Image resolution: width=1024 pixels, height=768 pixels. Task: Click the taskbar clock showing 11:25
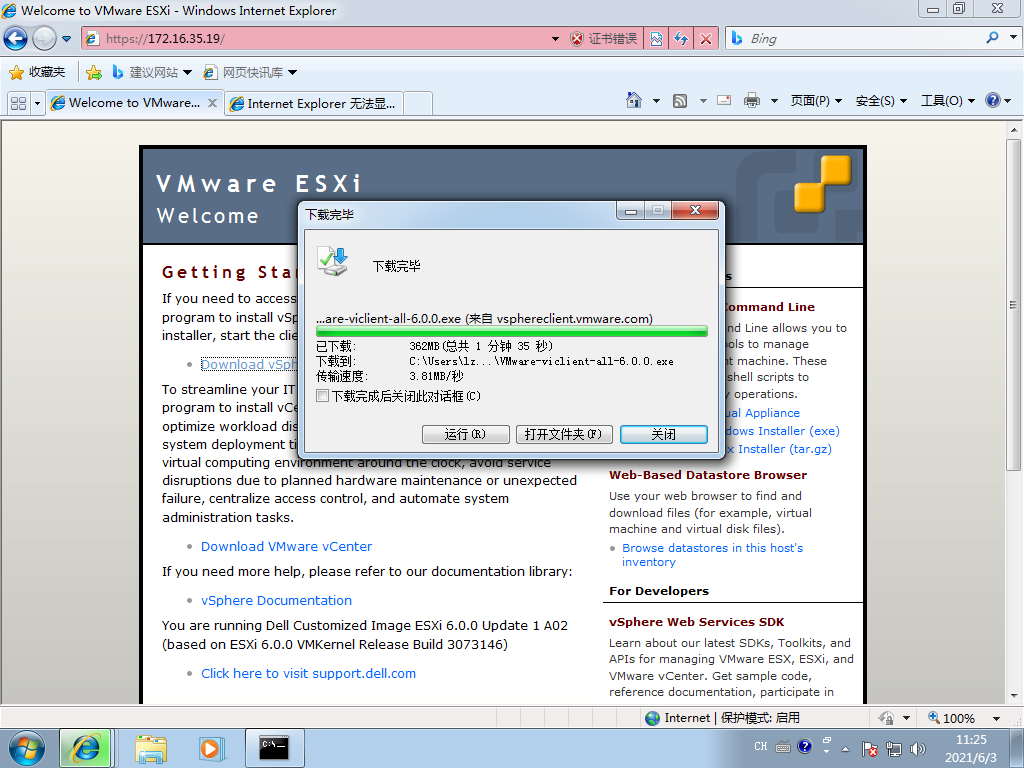pos(971,748)
